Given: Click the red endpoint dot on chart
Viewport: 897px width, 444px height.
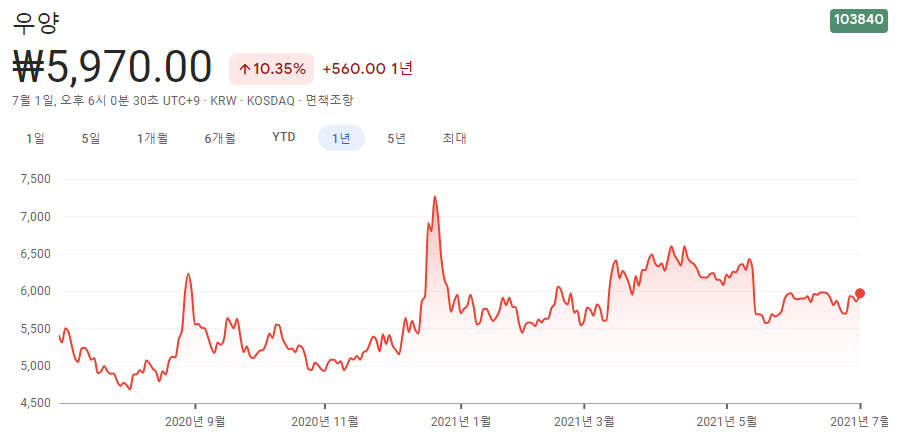Looking at the screenshot, I should point(860,293).
